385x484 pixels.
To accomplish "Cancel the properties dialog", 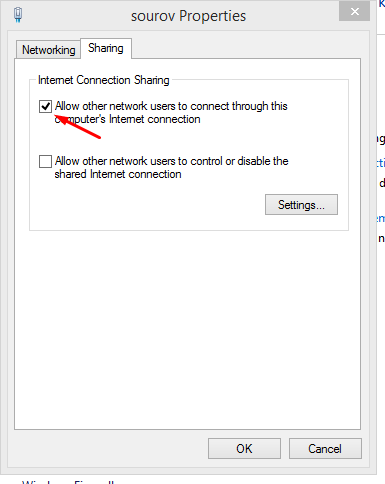I will [x=325, y=449].
